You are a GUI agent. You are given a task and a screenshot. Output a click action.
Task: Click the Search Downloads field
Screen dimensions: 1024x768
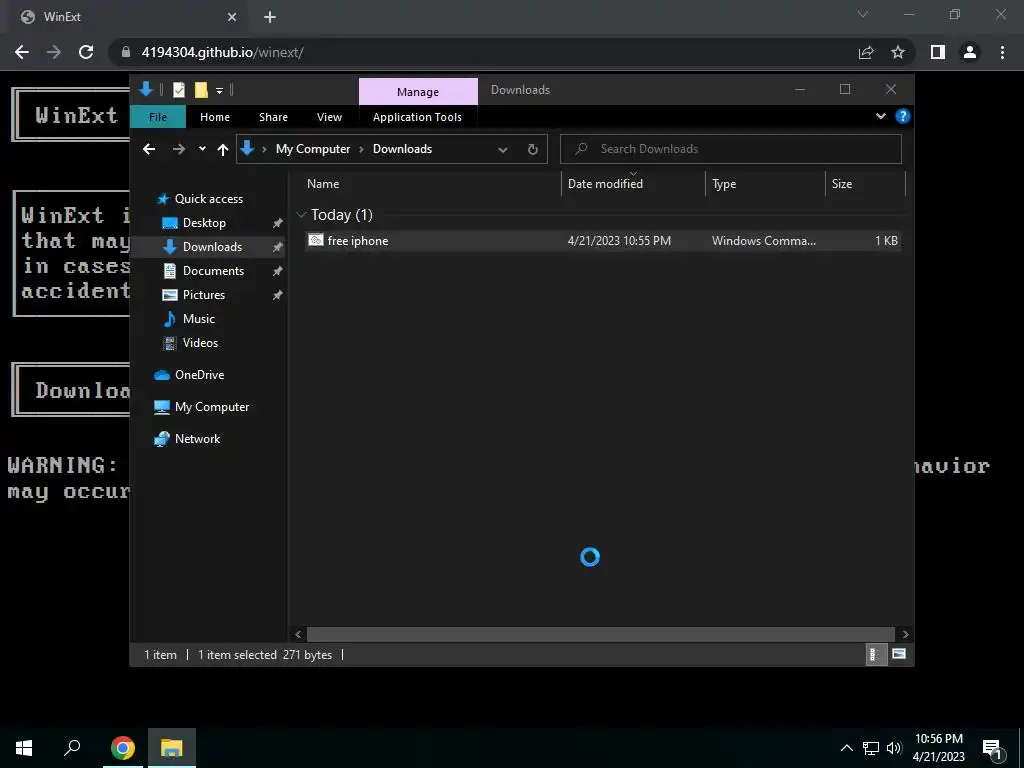pyautogui.click(x=731, y=149)
